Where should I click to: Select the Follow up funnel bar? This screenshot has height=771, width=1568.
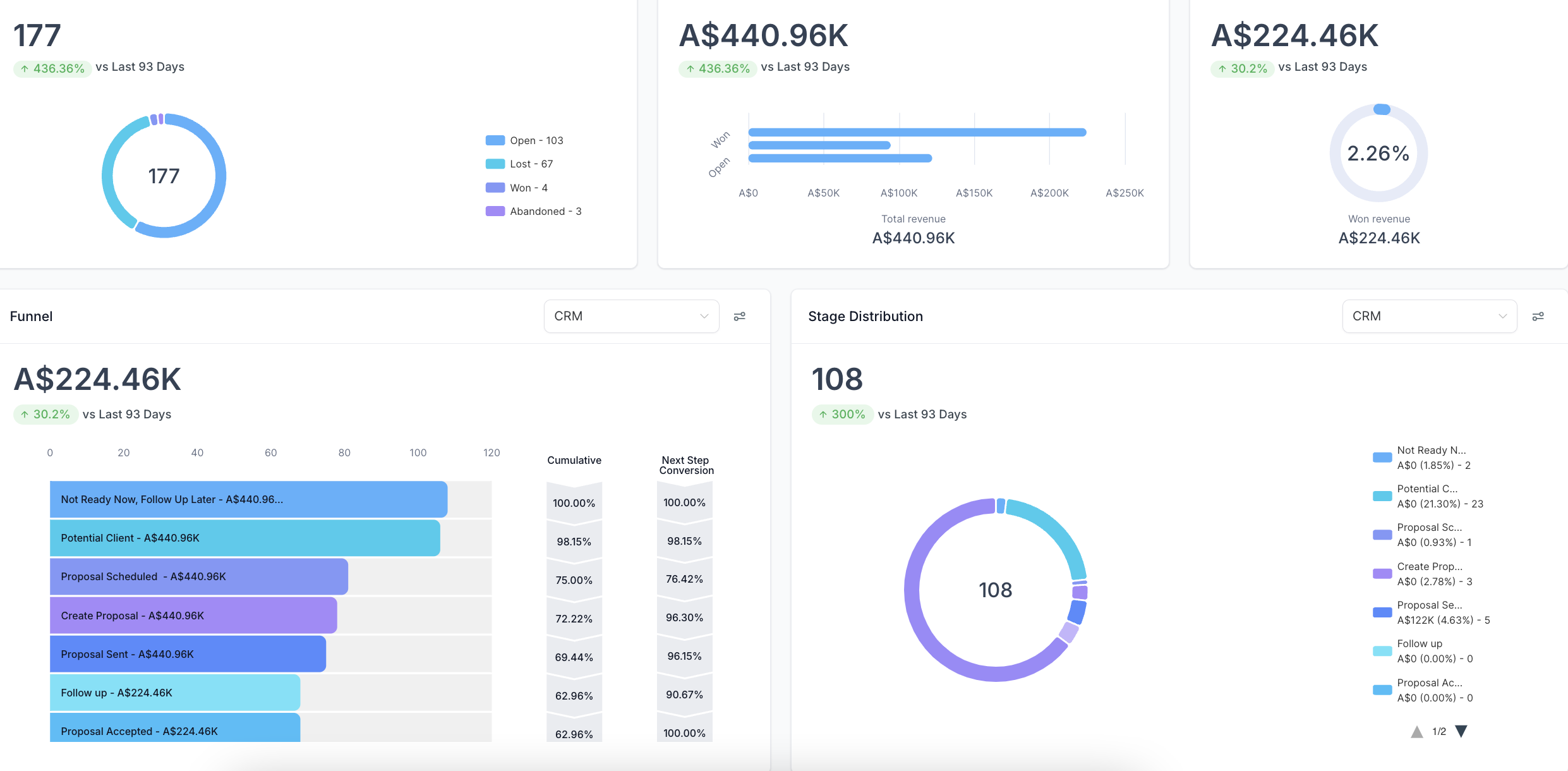pyautogui.click(x=175, y=693)
